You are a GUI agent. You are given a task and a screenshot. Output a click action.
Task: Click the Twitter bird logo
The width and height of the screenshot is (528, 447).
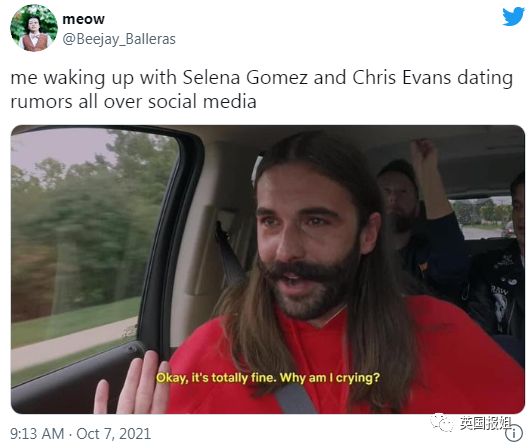tap(513, 16)
